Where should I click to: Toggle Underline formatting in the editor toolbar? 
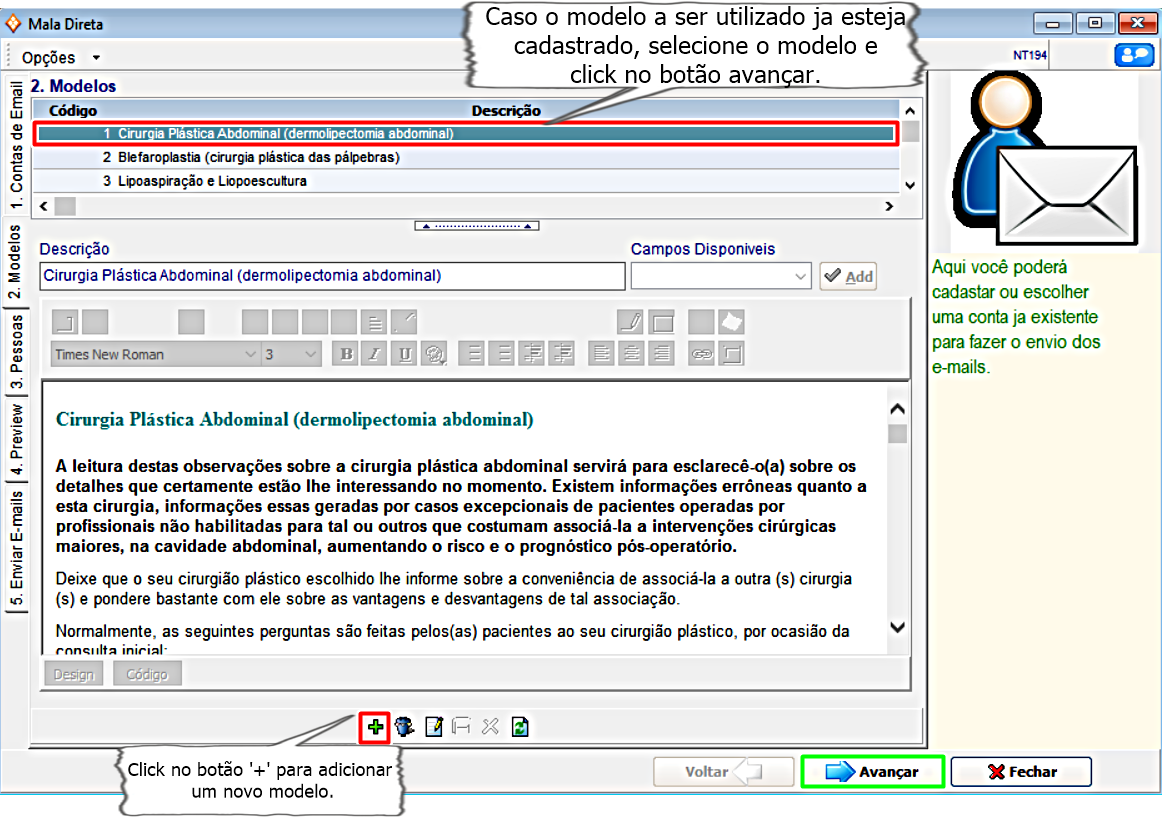(x=404, y=354)
